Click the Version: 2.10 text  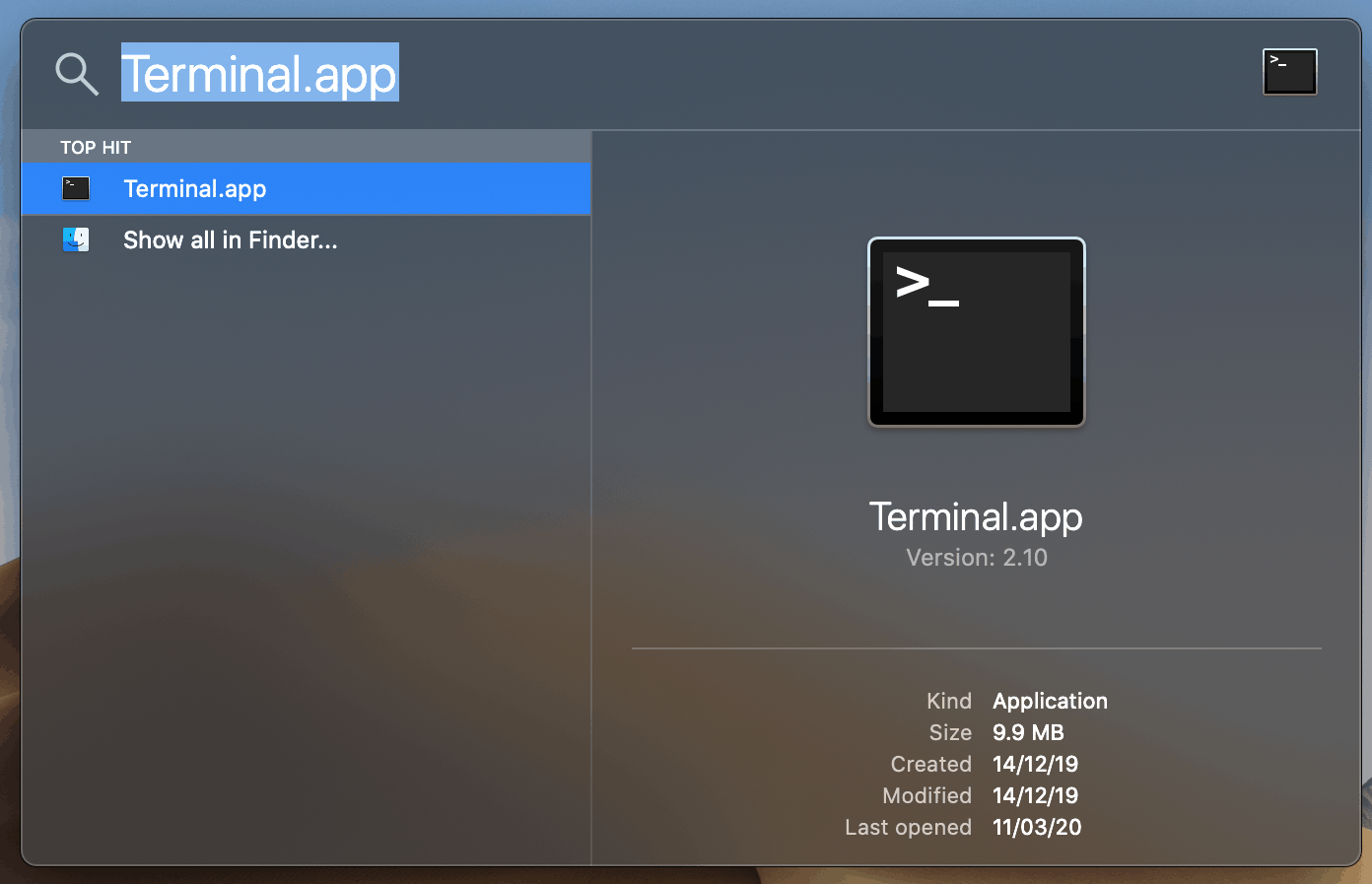coord(977,558)
